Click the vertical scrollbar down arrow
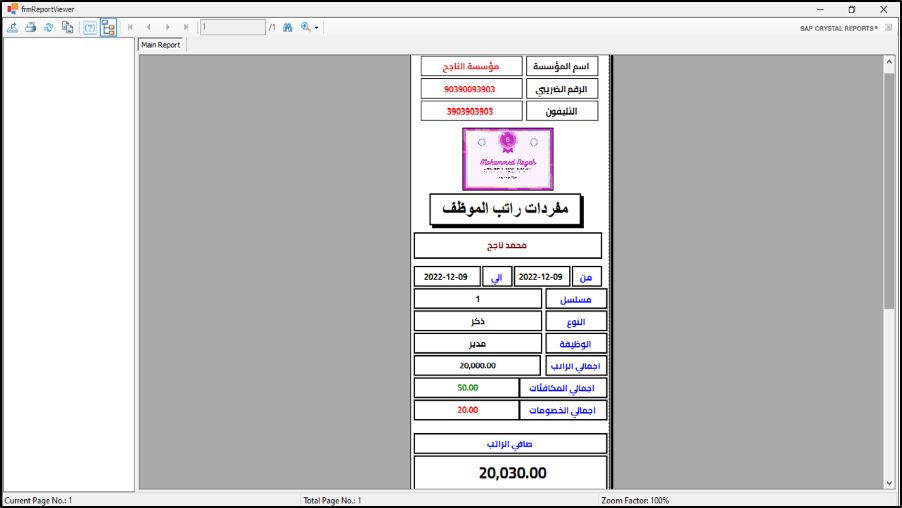This screenshot has height=508, width=902. coord(889,482)
